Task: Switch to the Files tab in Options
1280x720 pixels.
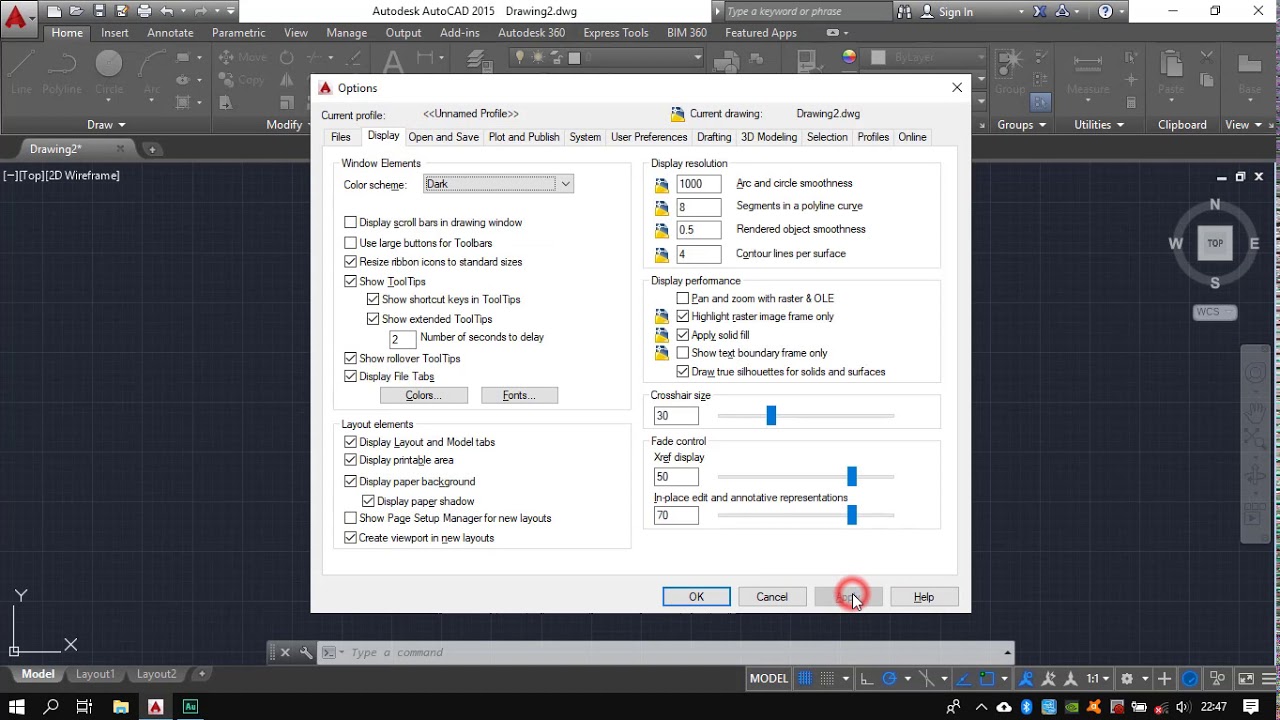Action: tap(341, 137)
